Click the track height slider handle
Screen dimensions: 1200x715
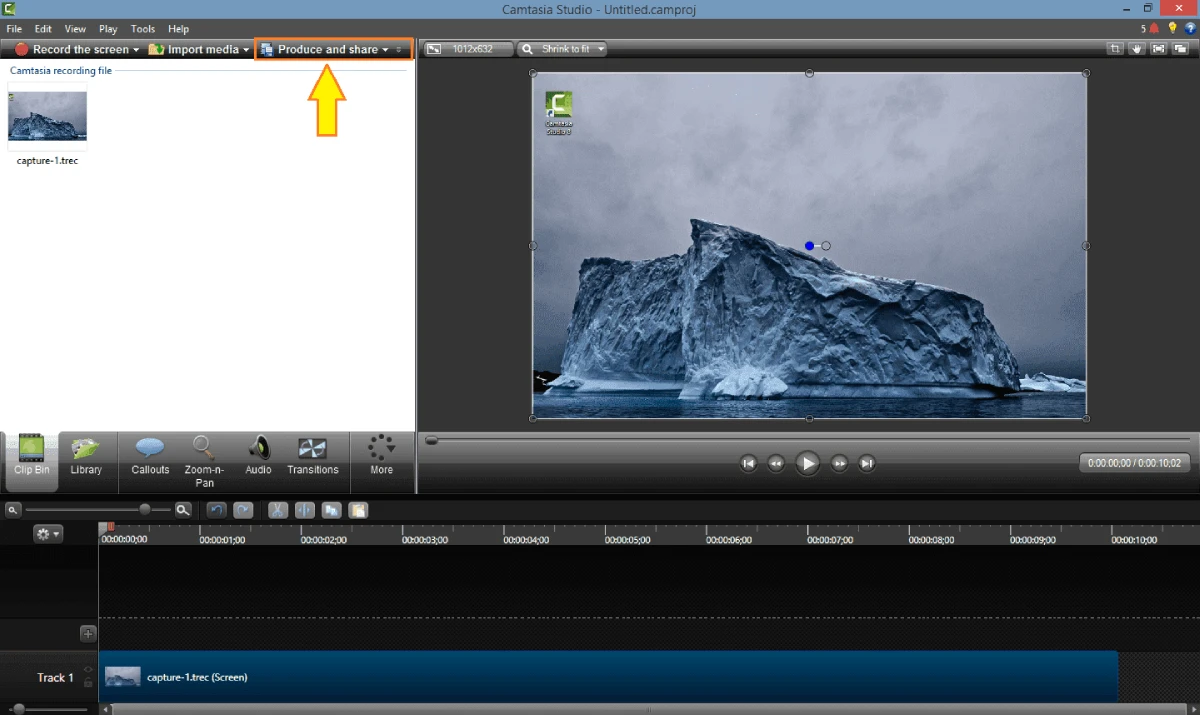point(19,709)
